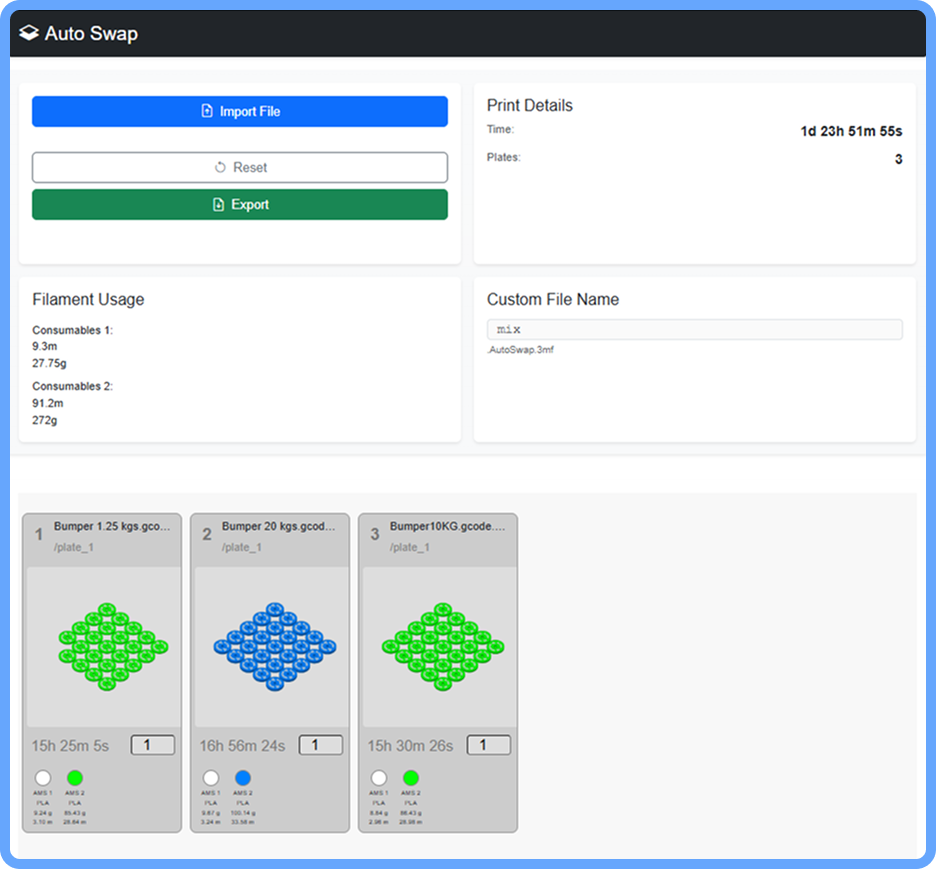
Task: Select the white AMS 1 swatch on plate 1
Action: click(x=43, y=778)
